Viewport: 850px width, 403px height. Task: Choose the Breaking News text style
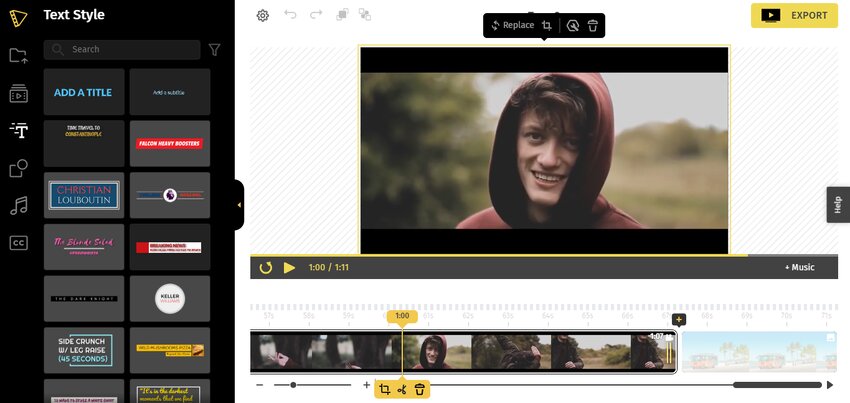[170, 247]
